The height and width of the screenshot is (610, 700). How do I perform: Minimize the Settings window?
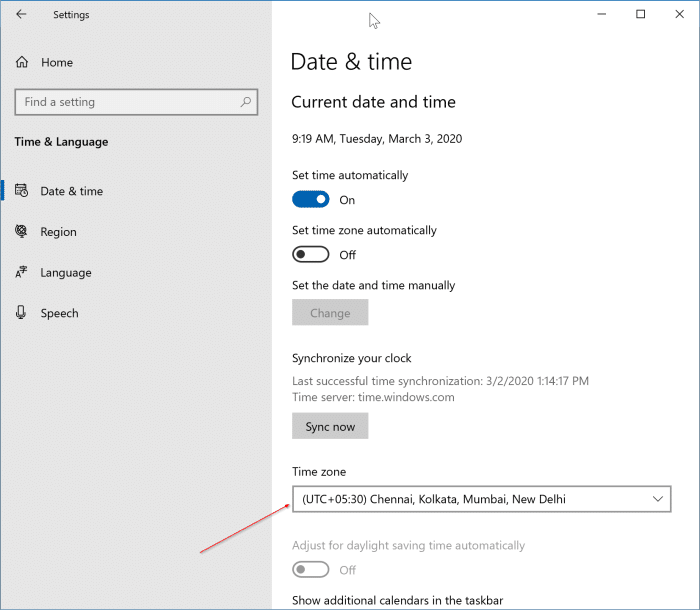point(602,14)
